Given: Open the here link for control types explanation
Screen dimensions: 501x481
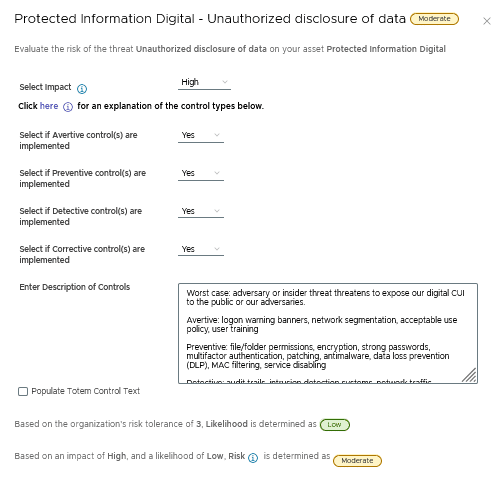Looking at the screenshot, I should point(49,106).
